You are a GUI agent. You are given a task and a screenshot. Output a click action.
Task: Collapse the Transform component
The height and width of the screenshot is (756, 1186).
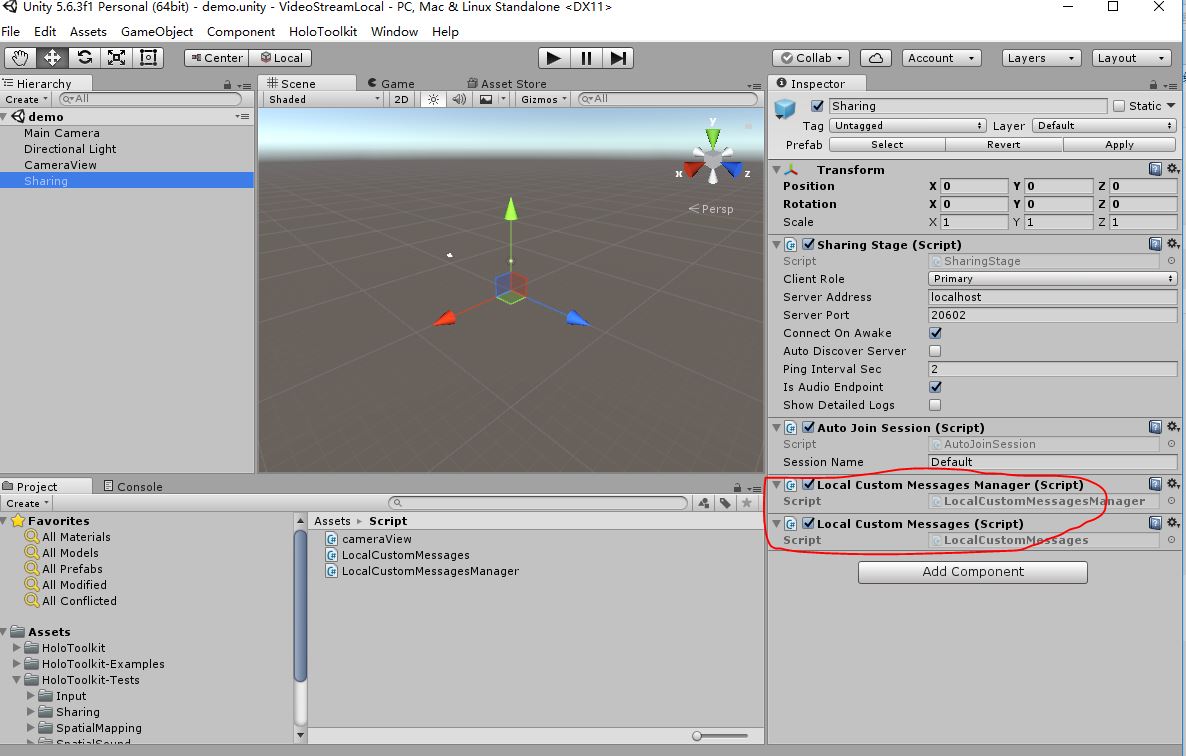pos(777,169)
